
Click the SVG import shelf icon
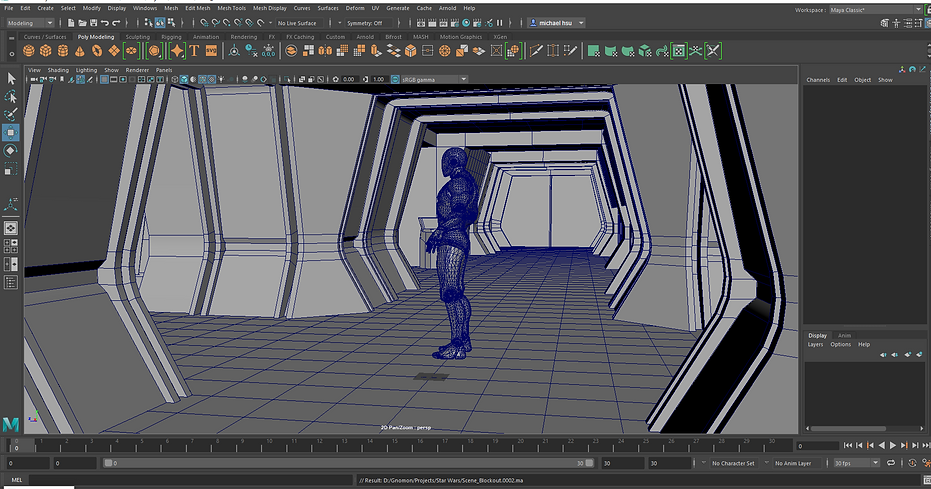pyautogui.click(x=211, y=51)
